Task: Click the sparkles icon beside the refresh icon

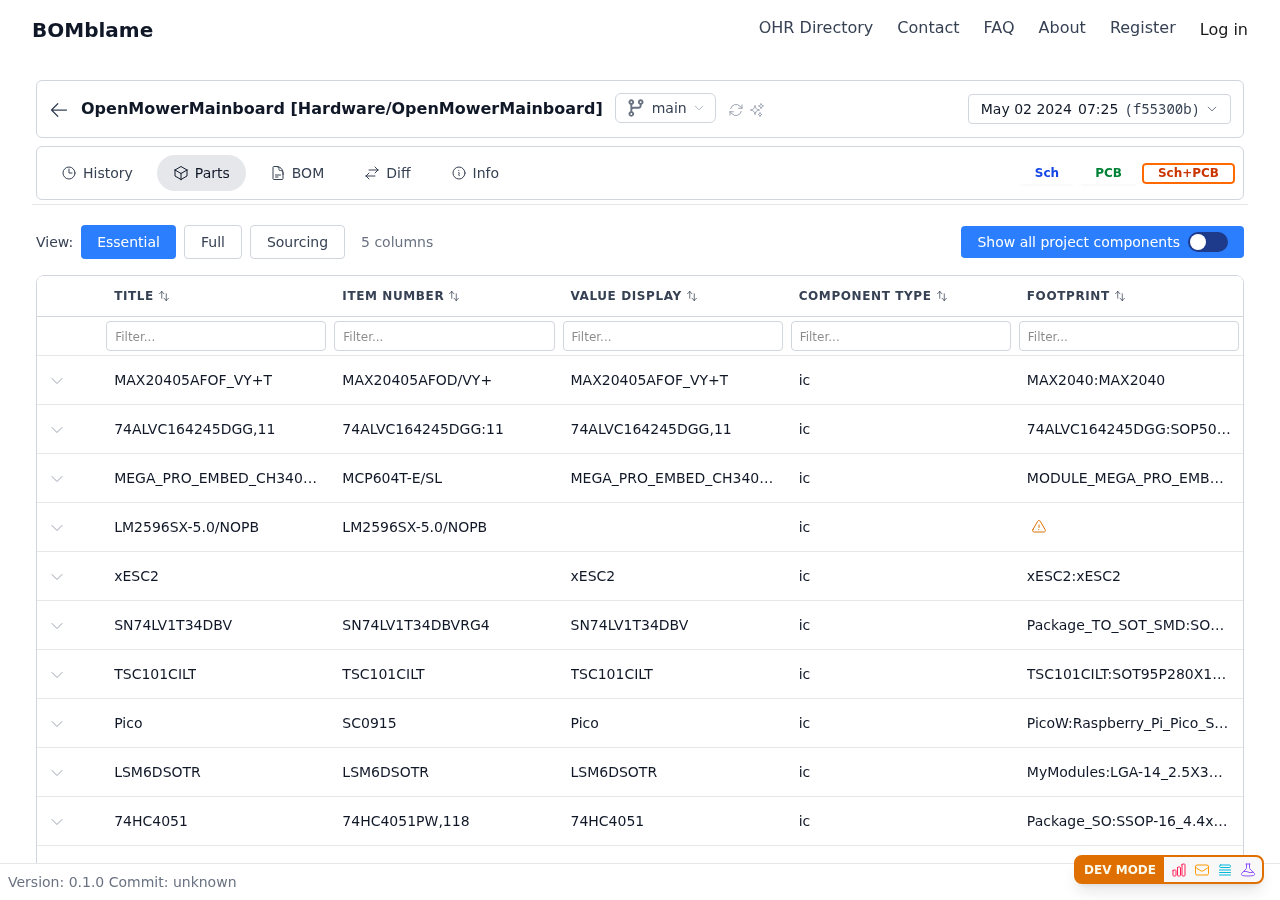Action: tap(757, 110)
